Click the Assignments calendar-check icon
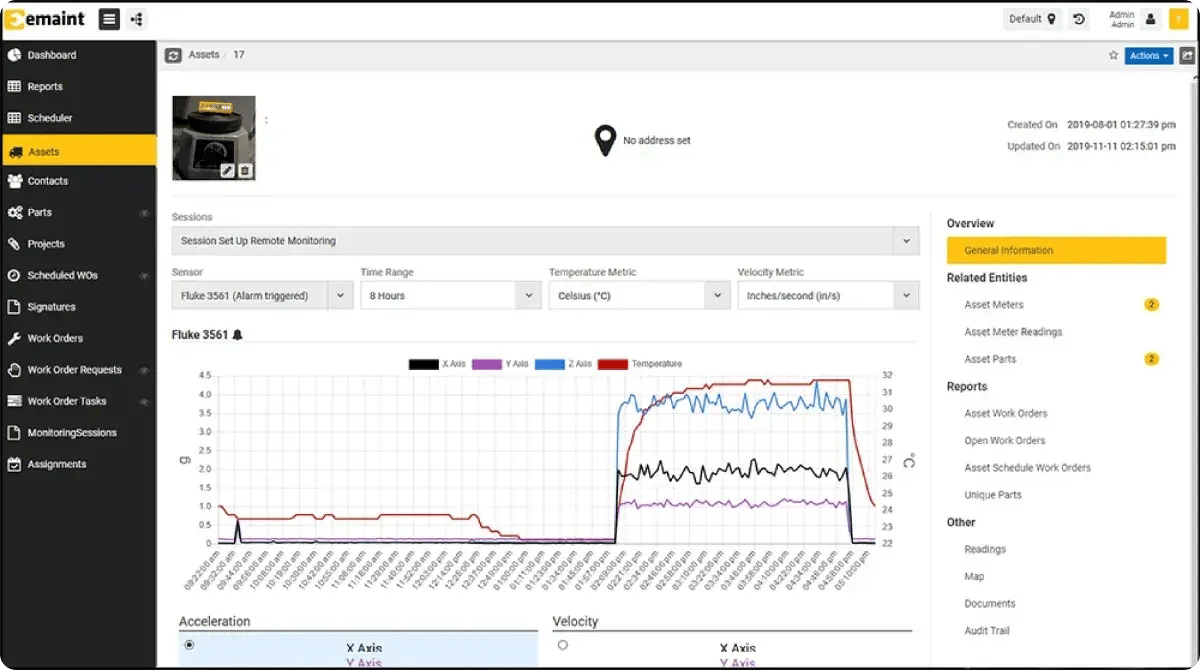Screen dimensions: 1200x670 (14, 464)
